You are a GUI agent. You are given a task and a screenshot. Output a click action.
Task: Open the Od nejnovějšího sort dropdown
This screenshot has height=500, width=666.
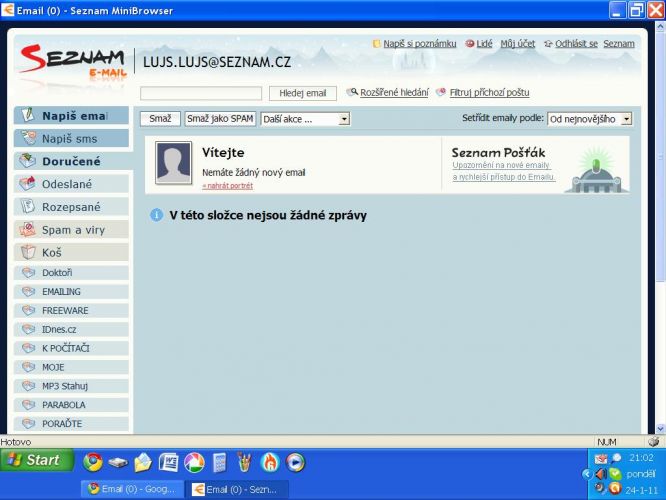click(x=590, y=119)
